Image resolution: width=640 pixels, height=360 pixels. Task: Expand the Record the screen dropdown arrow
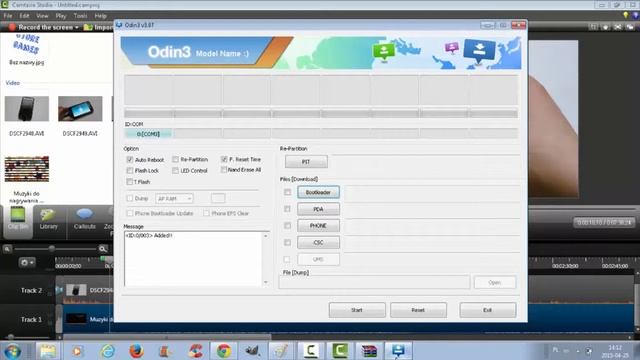(x=76, y=27)
